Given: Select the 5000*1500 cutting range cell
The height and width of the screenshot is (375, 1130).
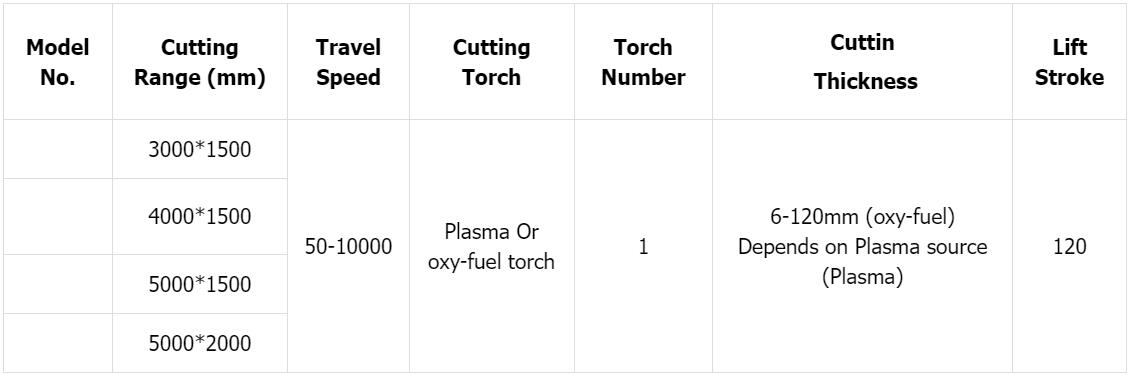Looking at the screenshot, I should [x=200, y=283].
